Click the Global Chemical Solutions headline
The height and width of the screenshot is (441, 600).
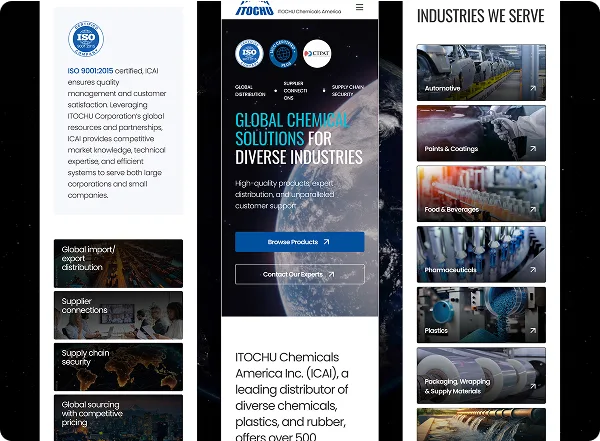(x=299, y=138)
